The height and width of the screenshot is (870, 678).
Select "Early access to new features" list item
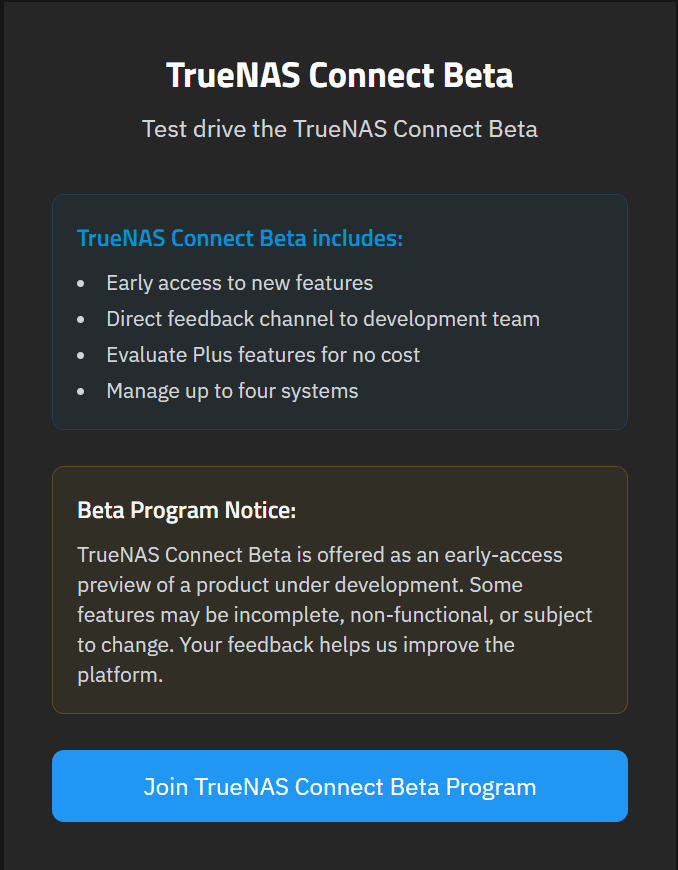tap(240, 283)
